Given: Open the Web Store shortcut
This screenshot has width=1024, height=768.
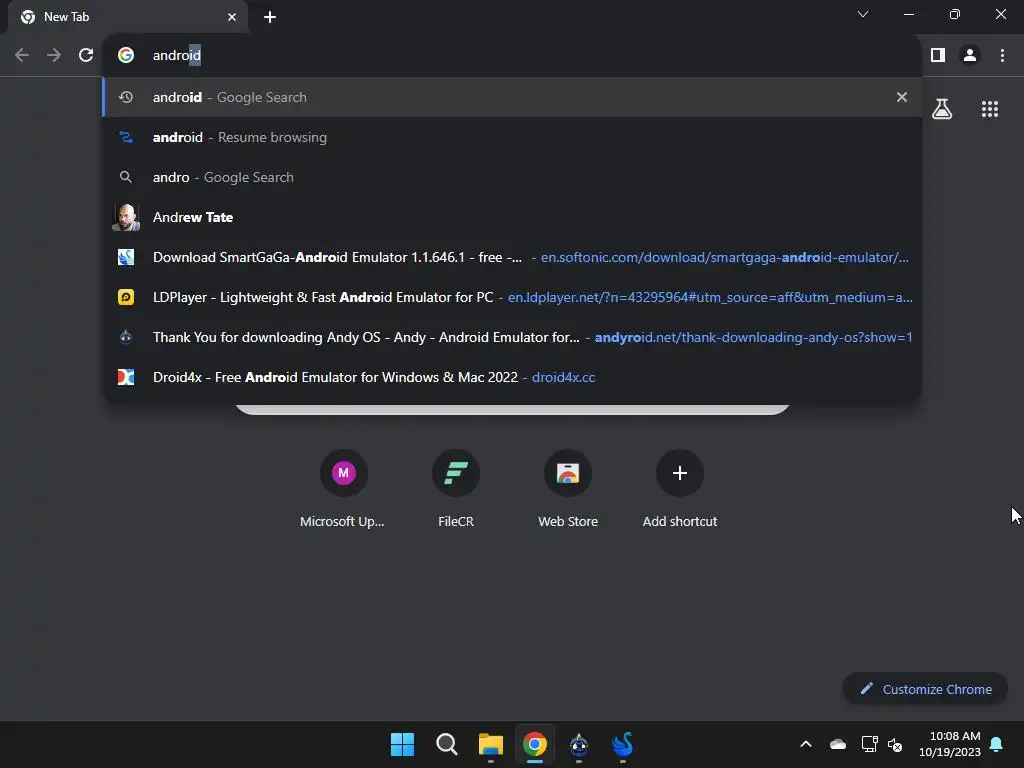Looking at the screenshot, I should (x=568, y=488).
